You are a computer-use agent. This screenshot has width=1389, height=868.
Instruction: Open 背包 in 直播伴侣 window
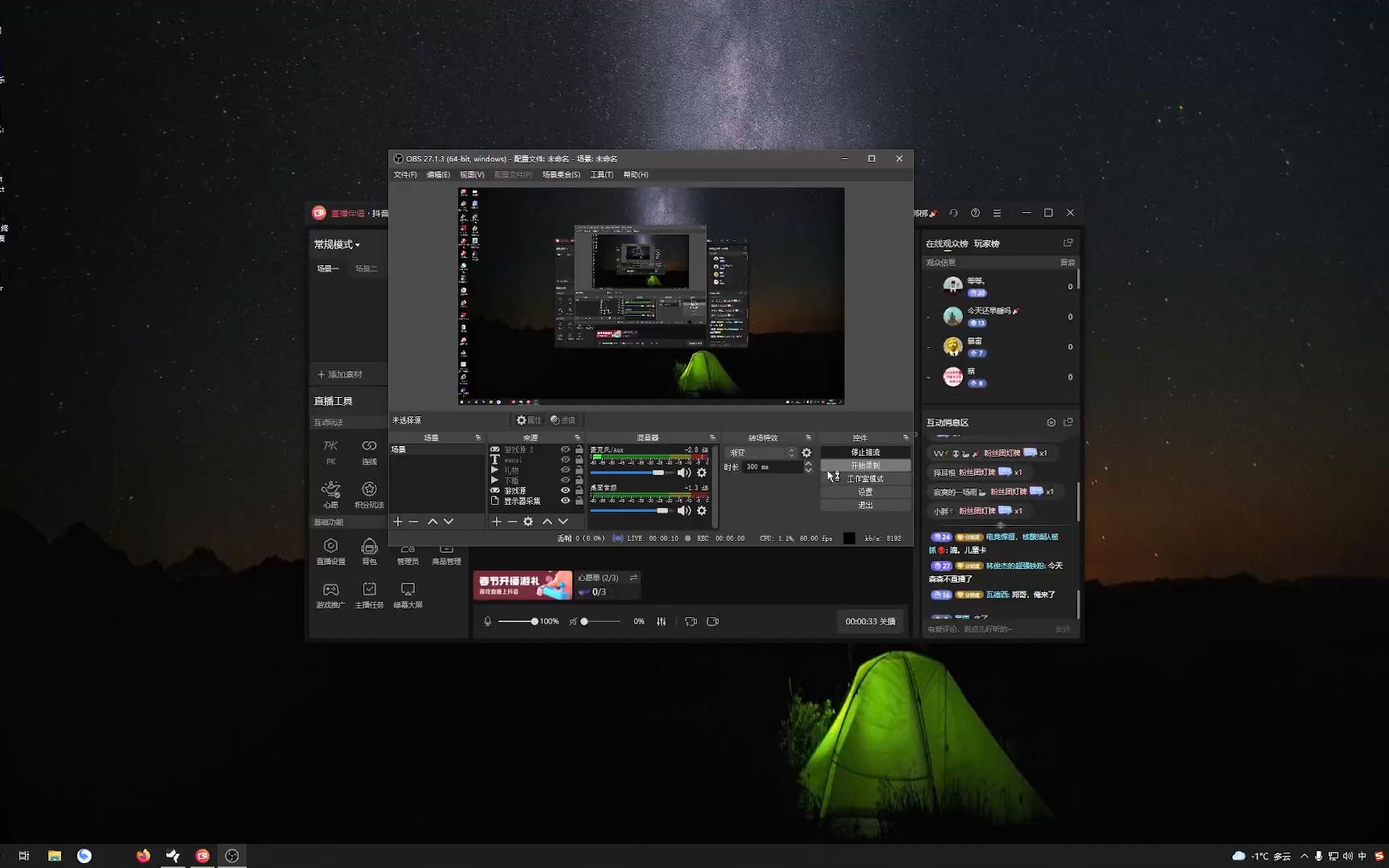(x=369, y=551)
